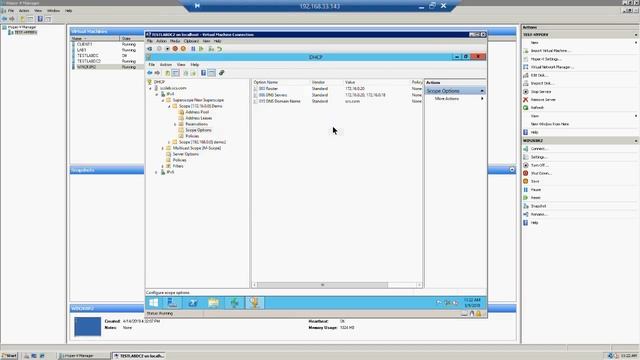Image resolution: width=640 pixels, height=360 pixels.
Task: Select the 015 DNS Domain Name option row
Action: (337, 101)
